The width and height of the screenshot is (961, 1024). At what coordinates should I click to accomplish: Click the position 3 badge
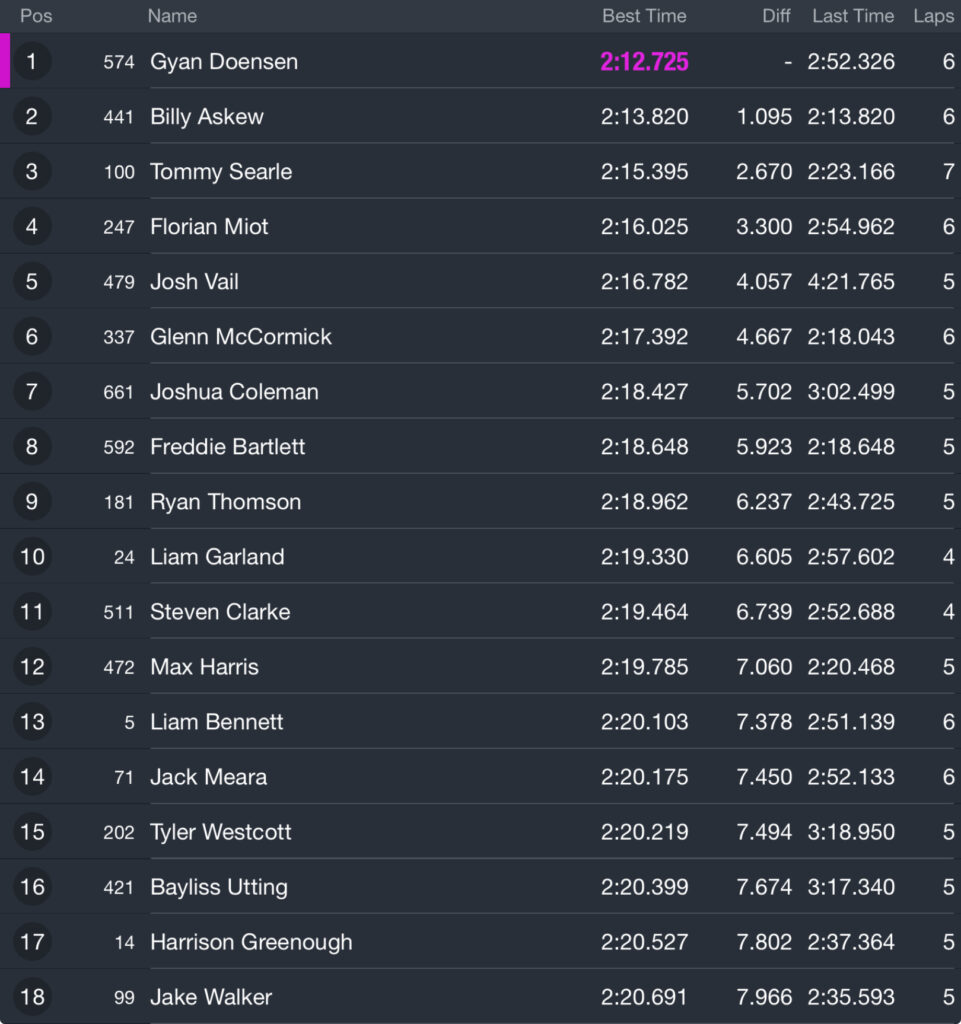tap(31, 171)
